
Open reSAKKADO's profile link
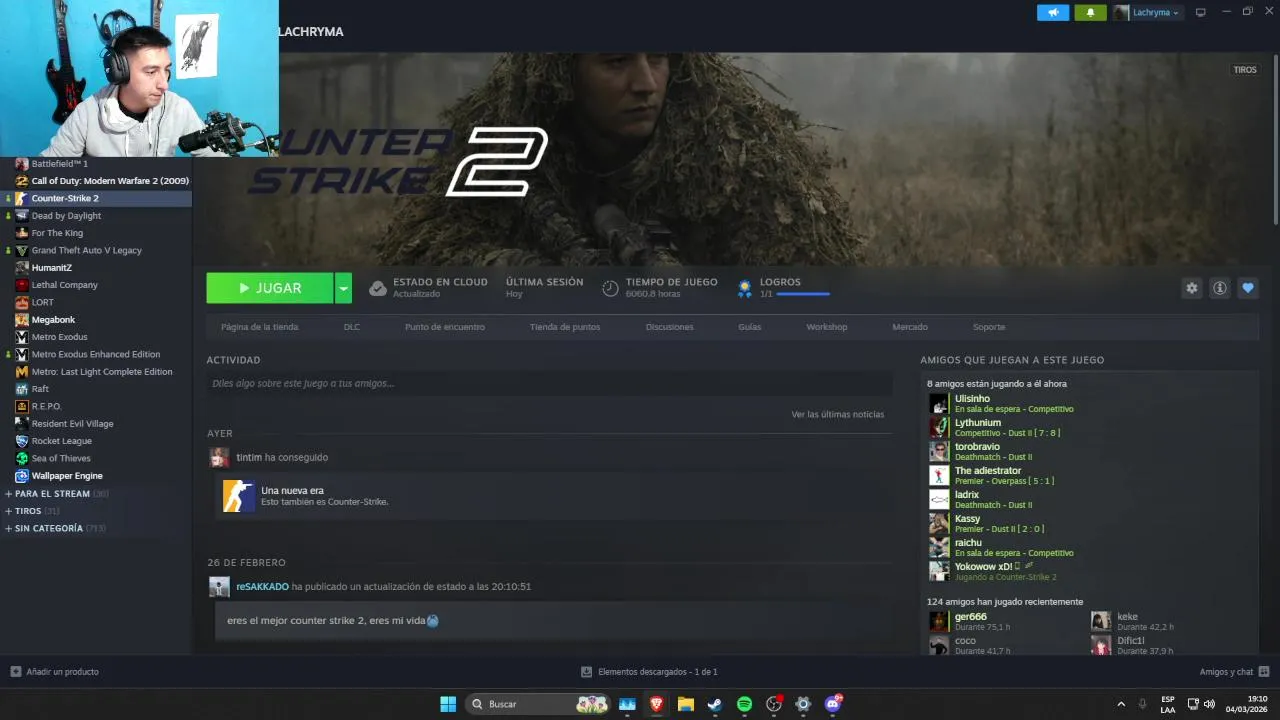coord(262,587)
